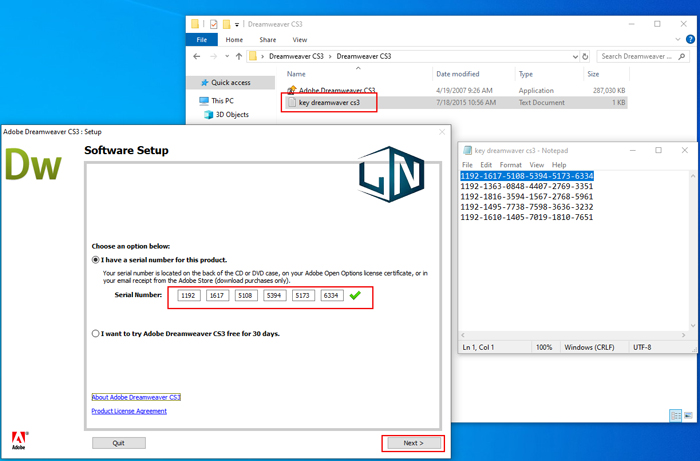Click the search magnifier in Explorer
The width and height of the screenshot is (700, 461).
pos(681,56)
